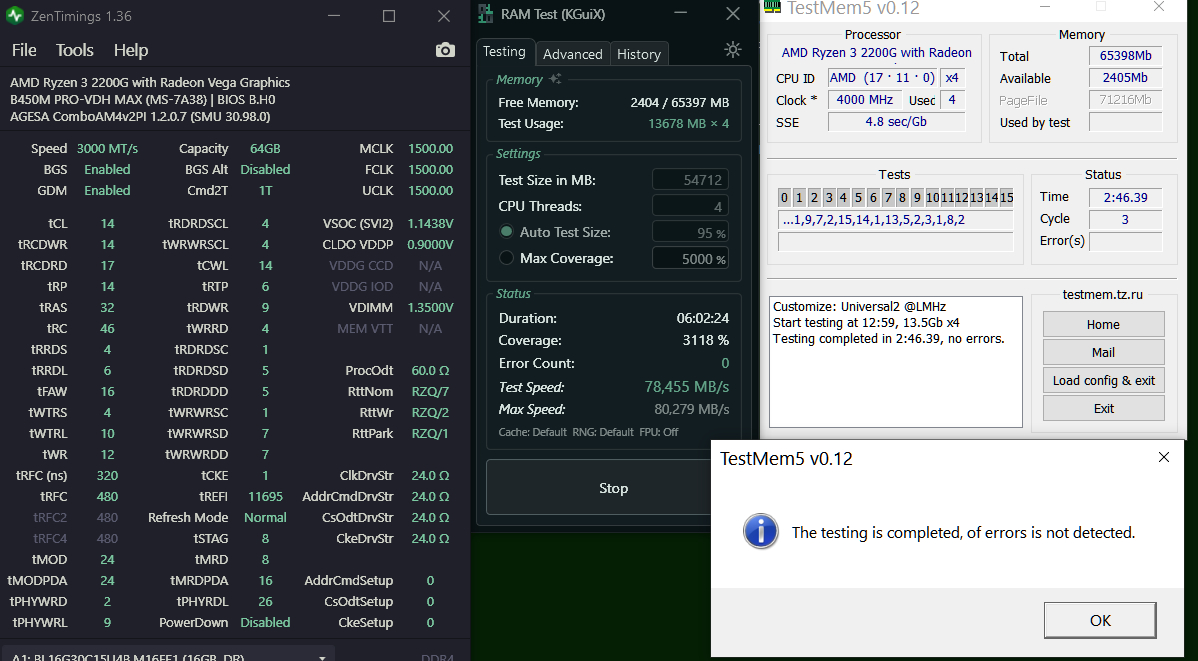Click the testmem.tz.ru label in TestMem5
This screenshot has height=661, width=1198.
point(1102,295)
